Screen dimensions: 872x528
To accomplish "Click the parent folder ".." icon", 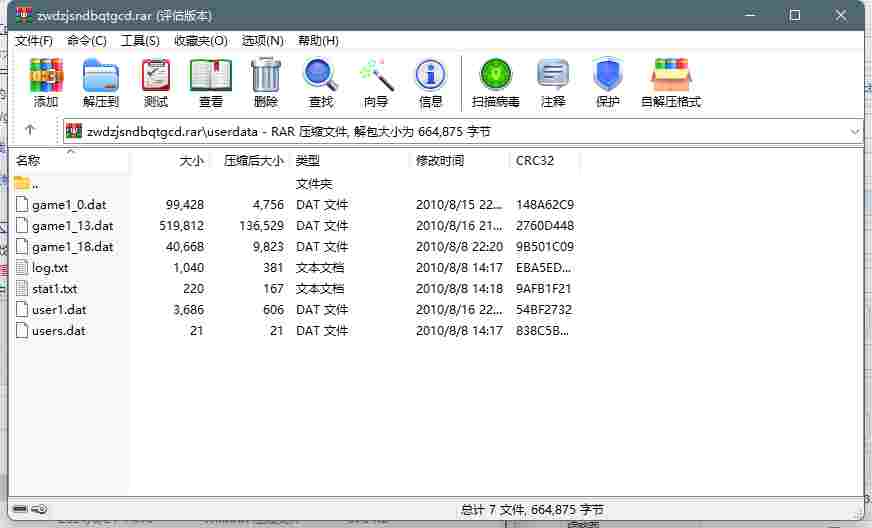I will point(22,182).
